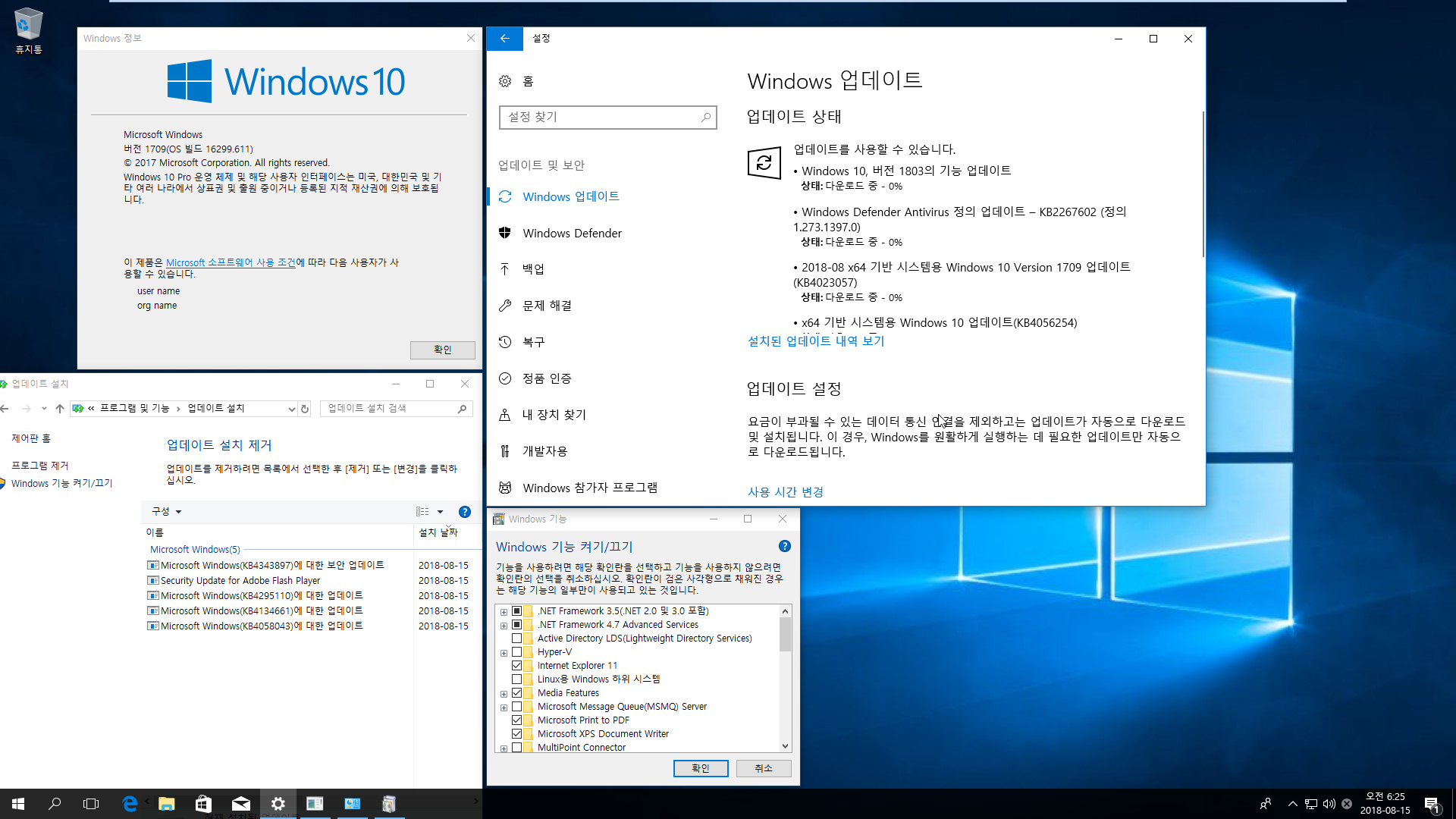Uncheck Microsoft XPS Document Writer

point(516,734)
